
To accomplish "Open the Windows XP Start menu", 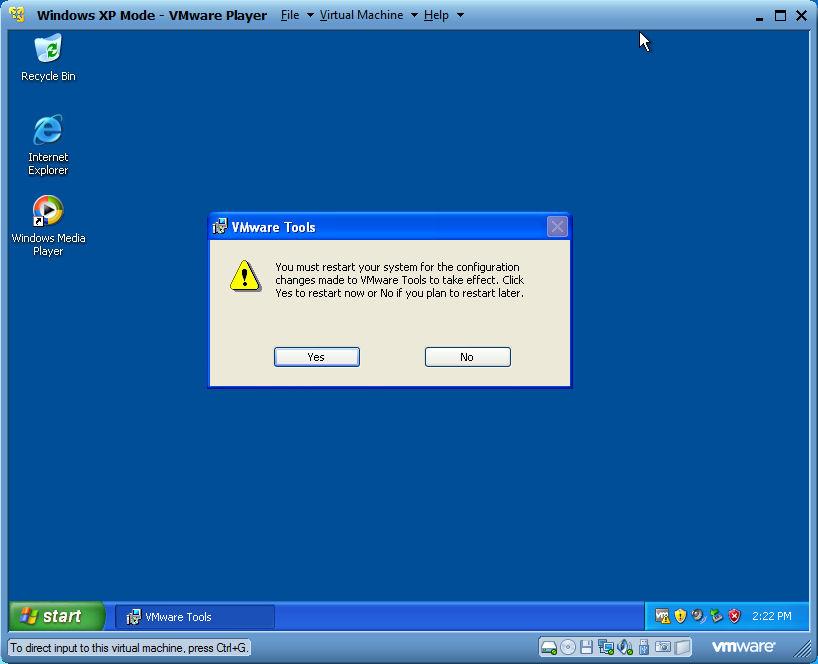I will 56,616.
